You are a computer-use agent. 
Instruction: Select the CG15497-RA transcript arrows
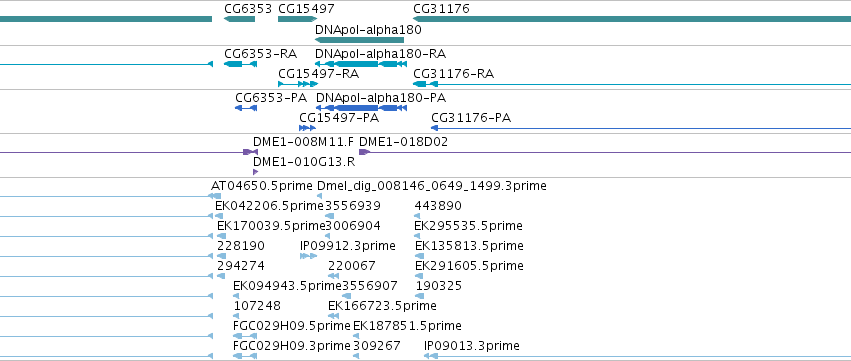pyautogui.click(x=297, y=84)
